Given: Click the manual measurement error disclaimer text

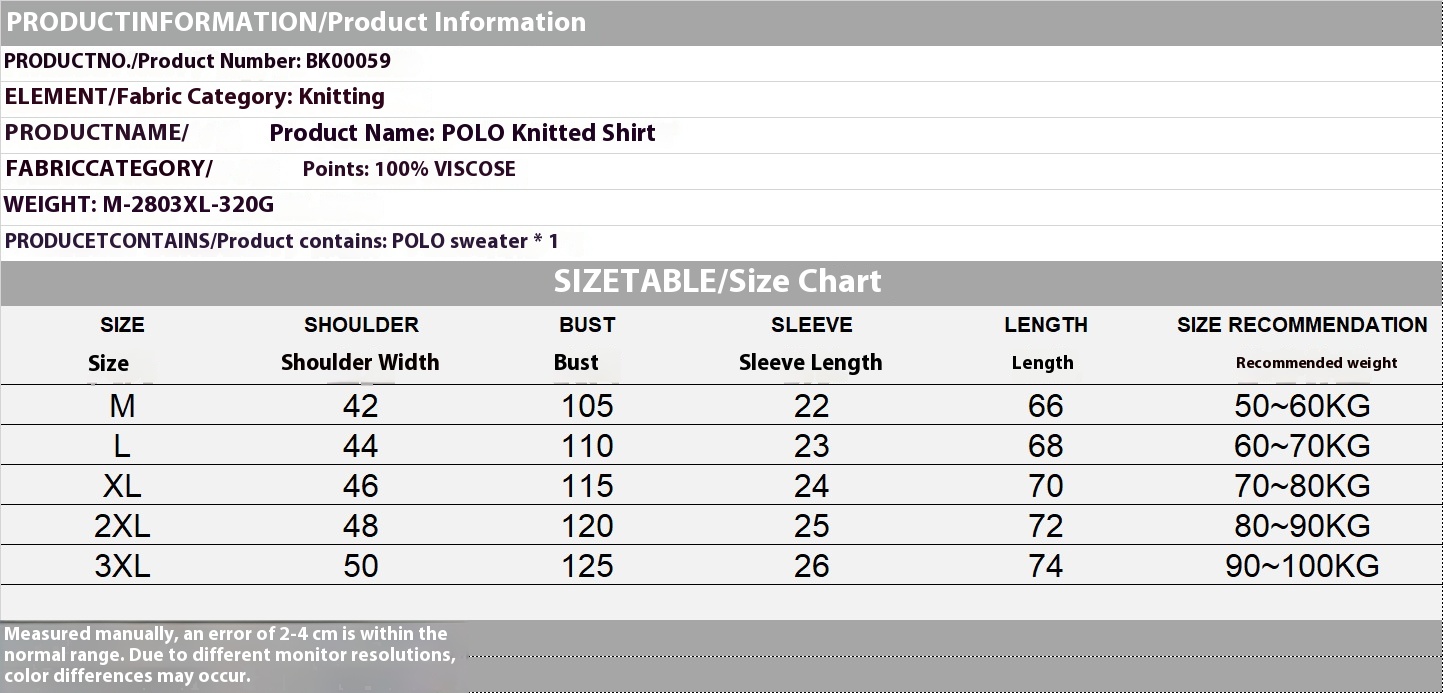Looking at the screenshot, I should pyautogui.click(x=230, y=655).
